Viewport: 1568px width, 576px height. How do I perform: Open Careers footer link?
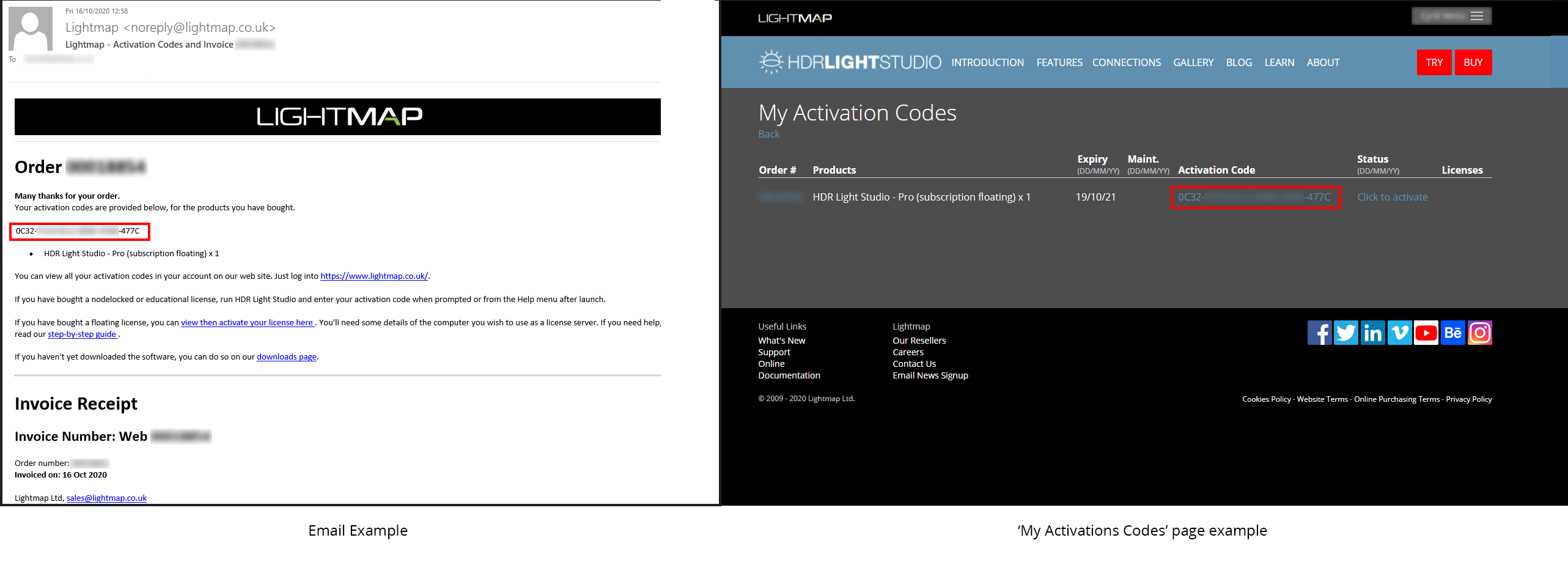point(908,352)
